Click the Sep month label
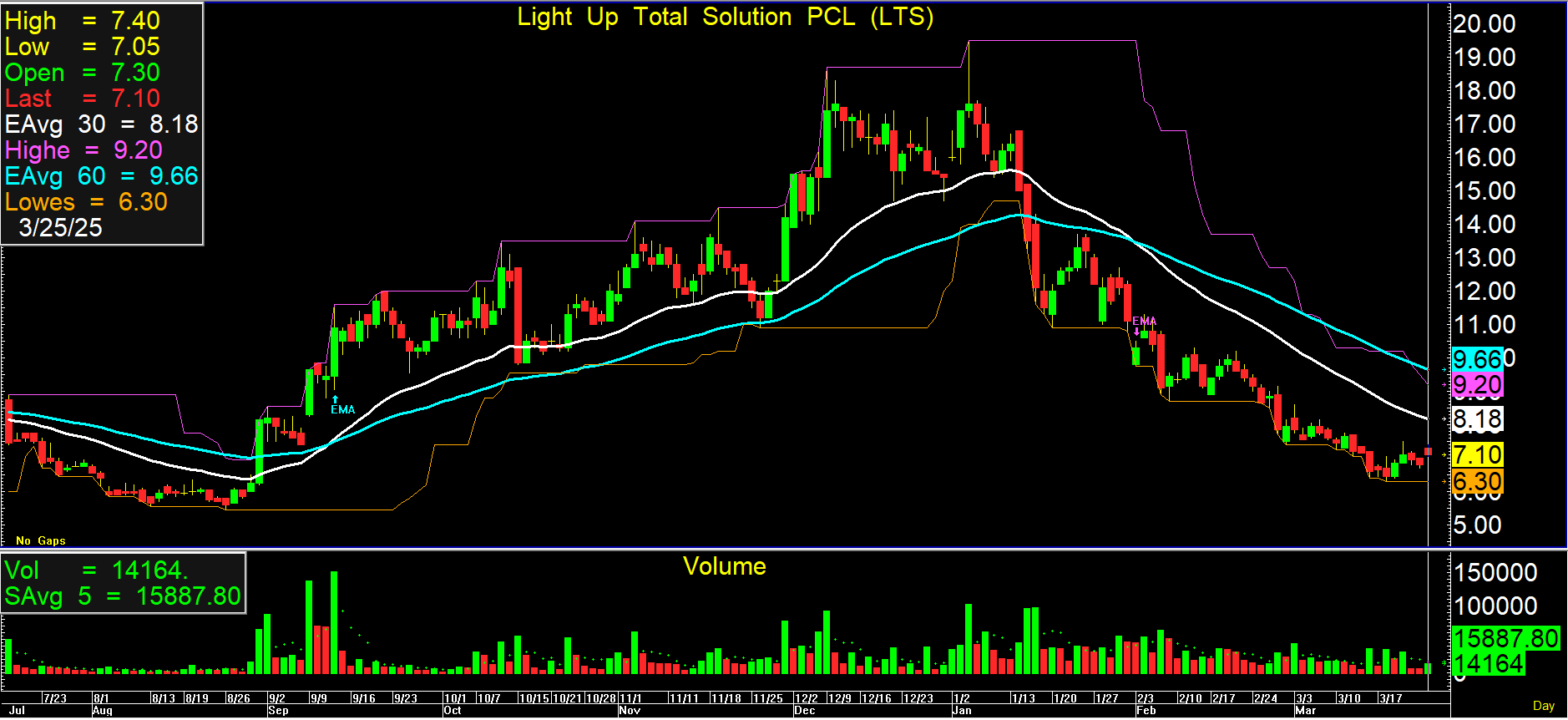This screenshot has height=720, width=1568. click(278, 710)
